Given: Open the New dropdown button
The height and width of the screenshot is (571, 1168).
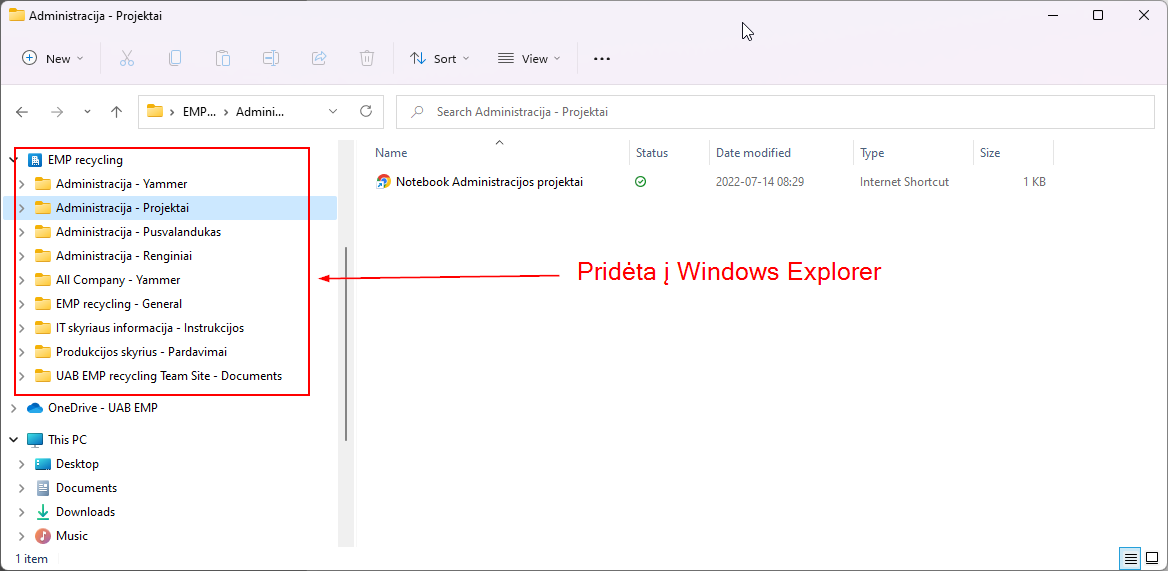Looking at the screenshot, I should point(53,58).
